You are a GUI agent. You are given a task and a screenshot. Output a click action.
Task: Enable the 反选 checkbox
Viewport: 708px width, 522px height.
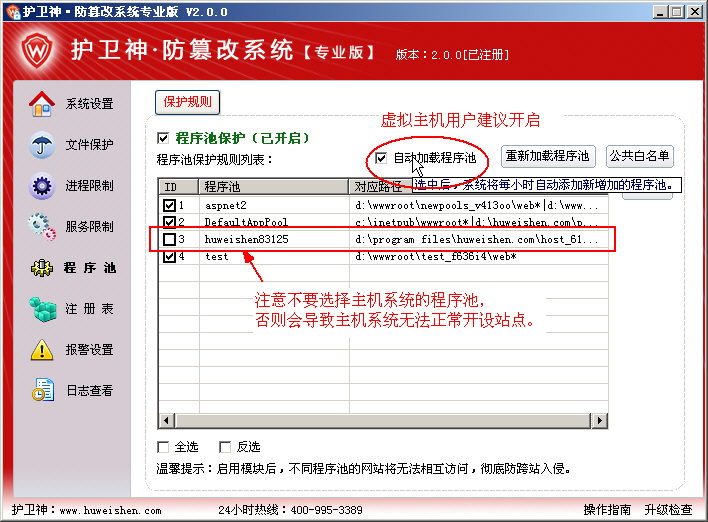click(x=225, y=447)
